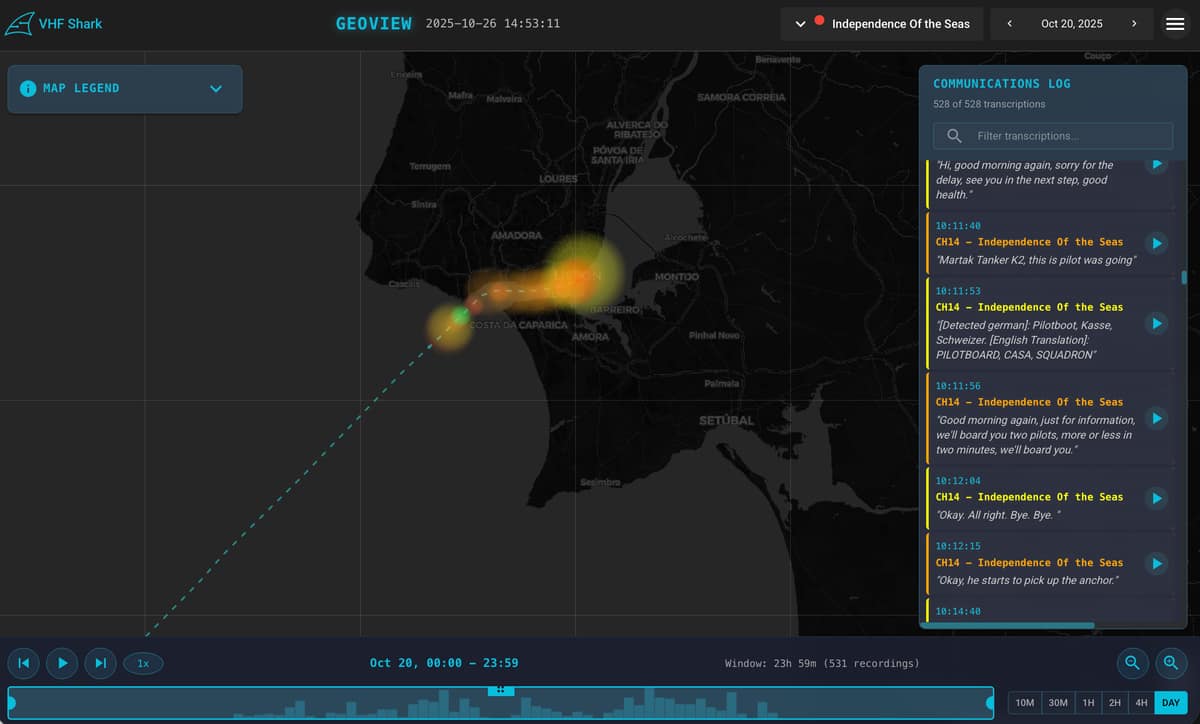The image size is (1200, 724).
Task: Skip to end of timeline
Action: [100, 662]
